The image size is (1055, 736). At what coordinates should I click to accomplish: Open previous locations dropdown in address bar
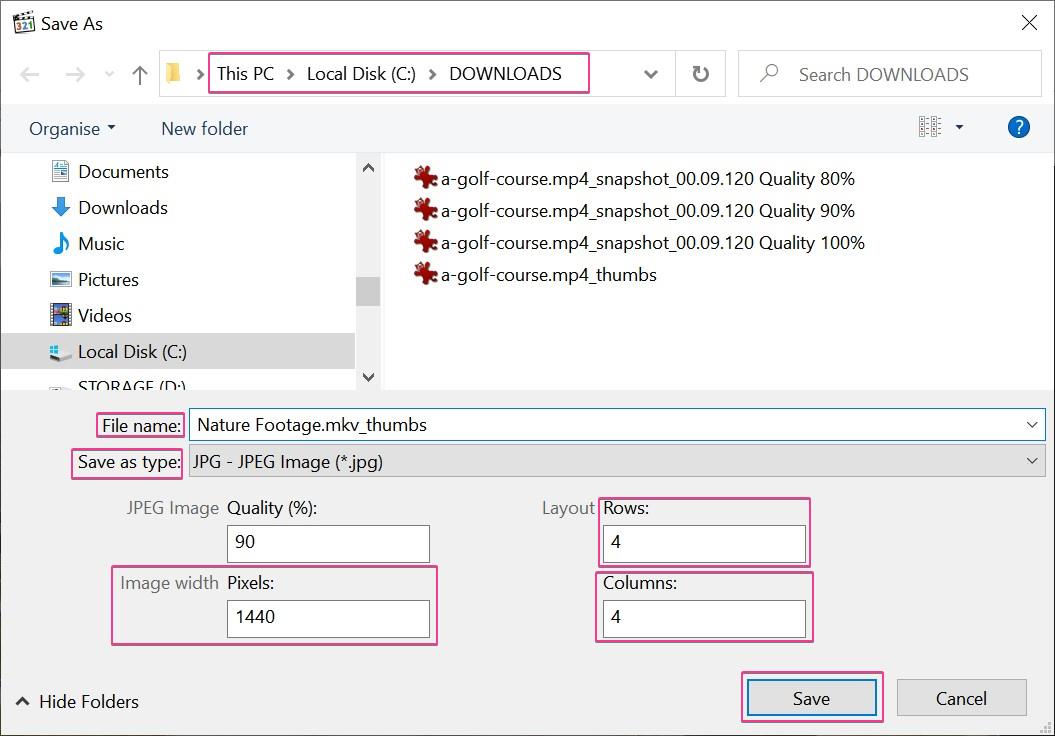click(x=650, y=73)
